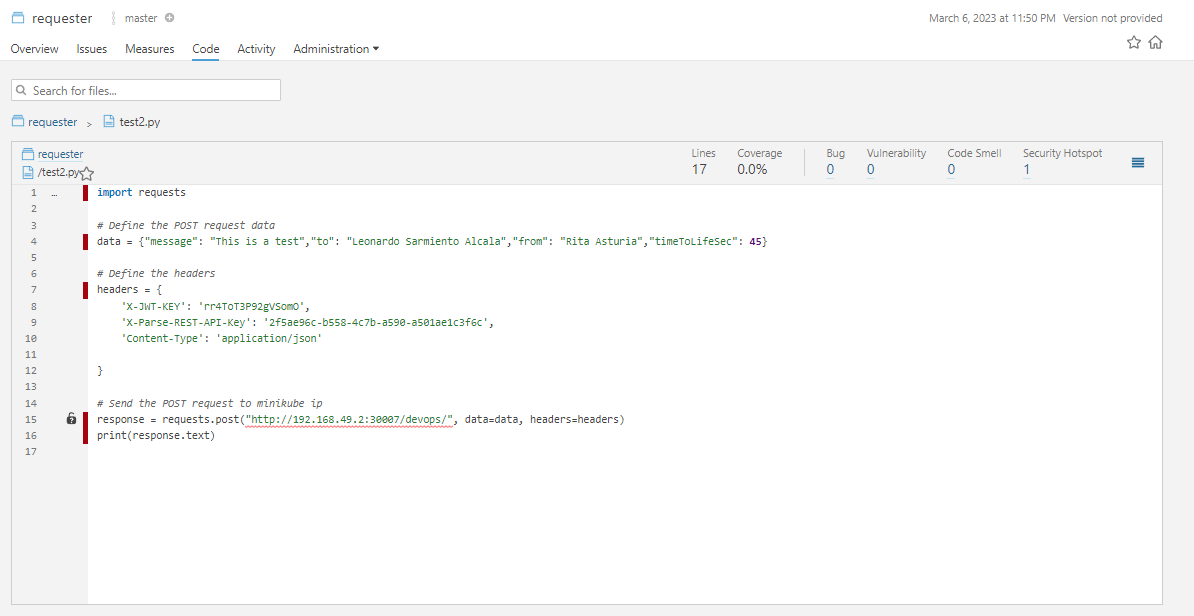Click the breadcrumb chevron after requester
Image resolution: width=1194 pixels, height=616 pixels.
point(87,122)
